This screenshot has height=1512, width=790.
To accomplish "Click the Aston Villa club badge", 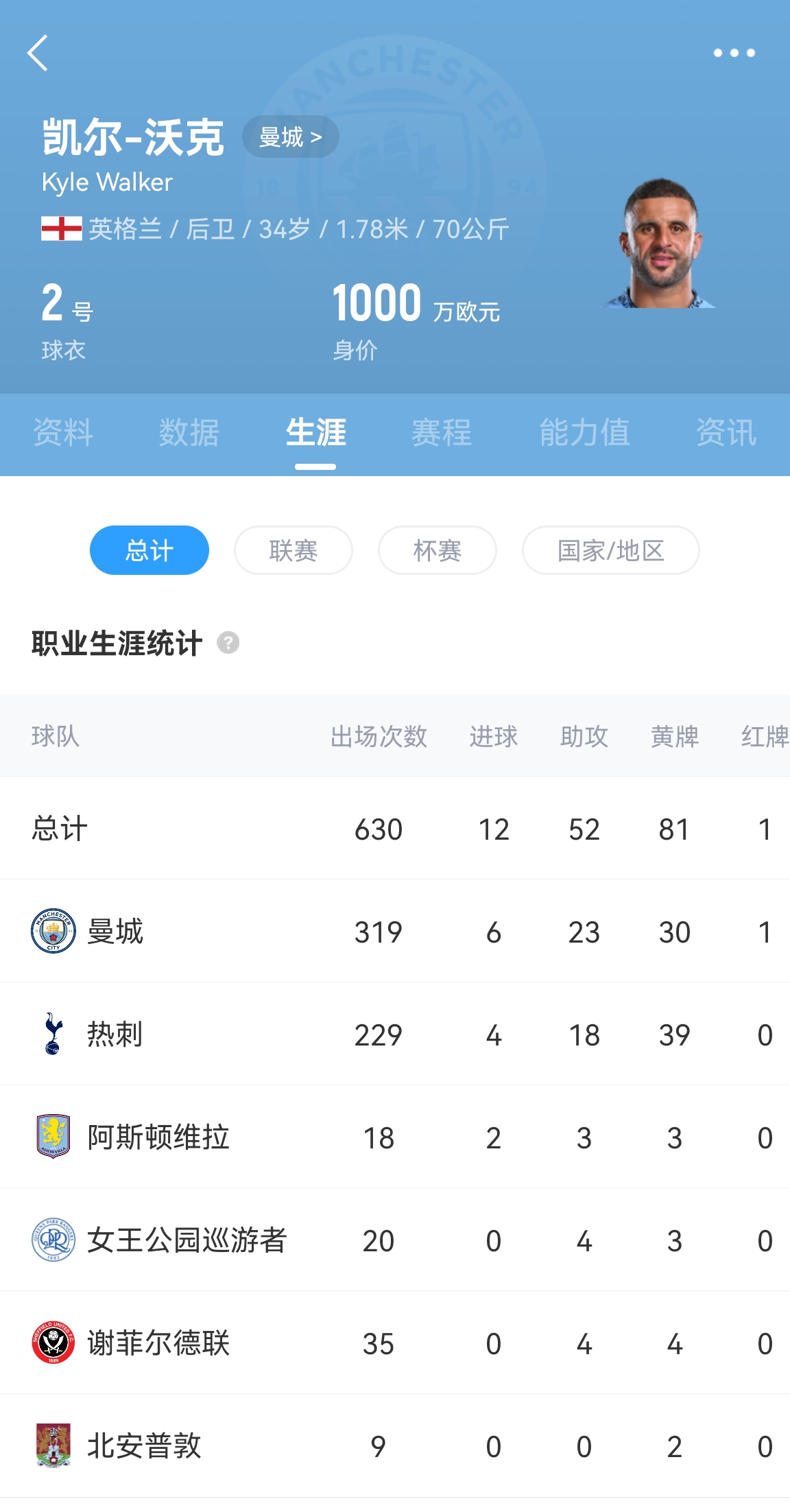I will coord(53,1135).
